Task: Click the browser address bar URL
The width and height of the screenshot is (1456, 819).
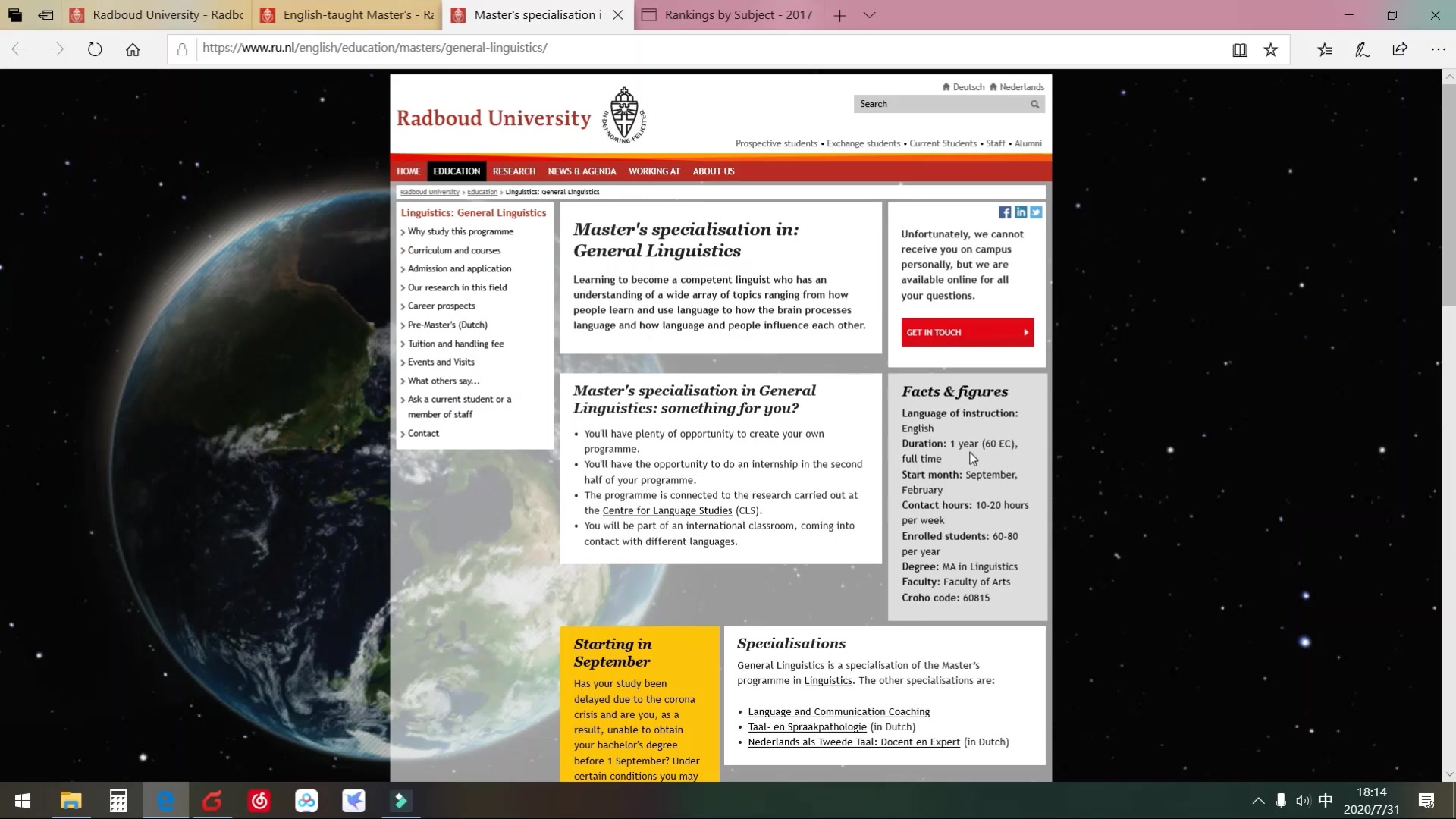Action: tap(375, 48)
